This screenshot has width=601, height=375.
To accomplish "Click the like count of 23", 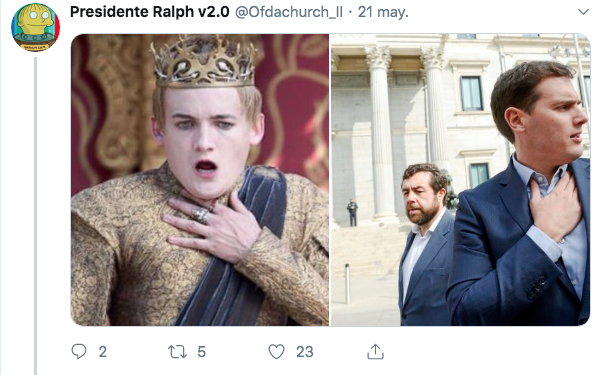I will [305, 352].
